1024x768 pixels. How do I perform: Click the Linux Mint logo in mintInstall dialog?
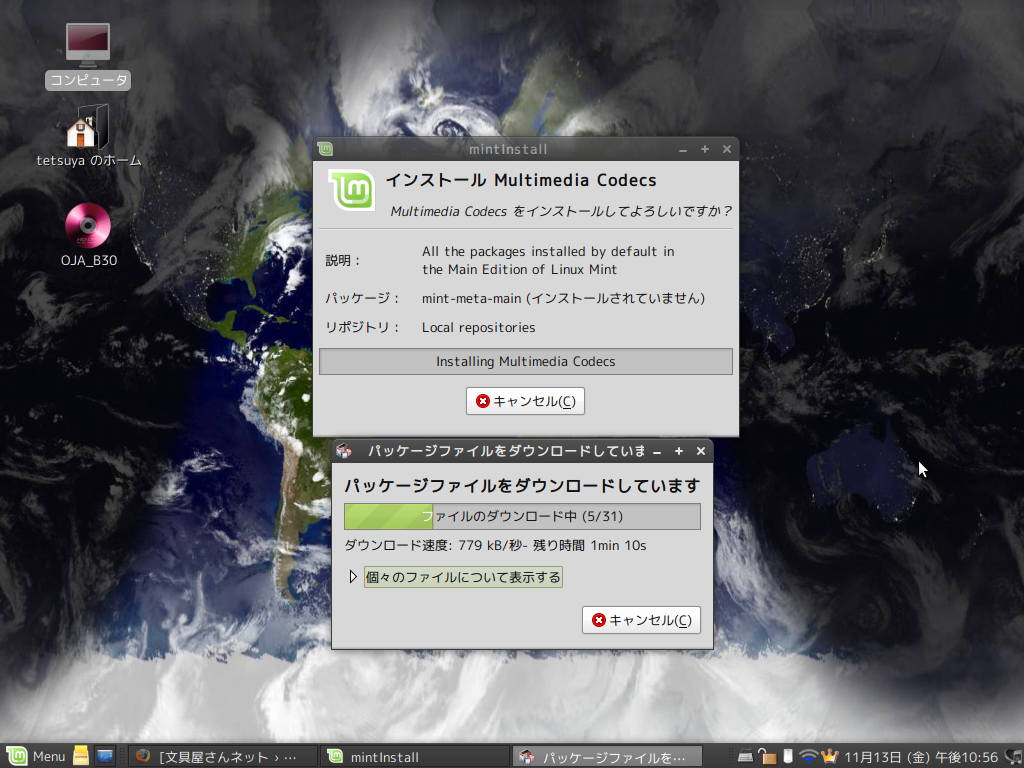(352, 190)
